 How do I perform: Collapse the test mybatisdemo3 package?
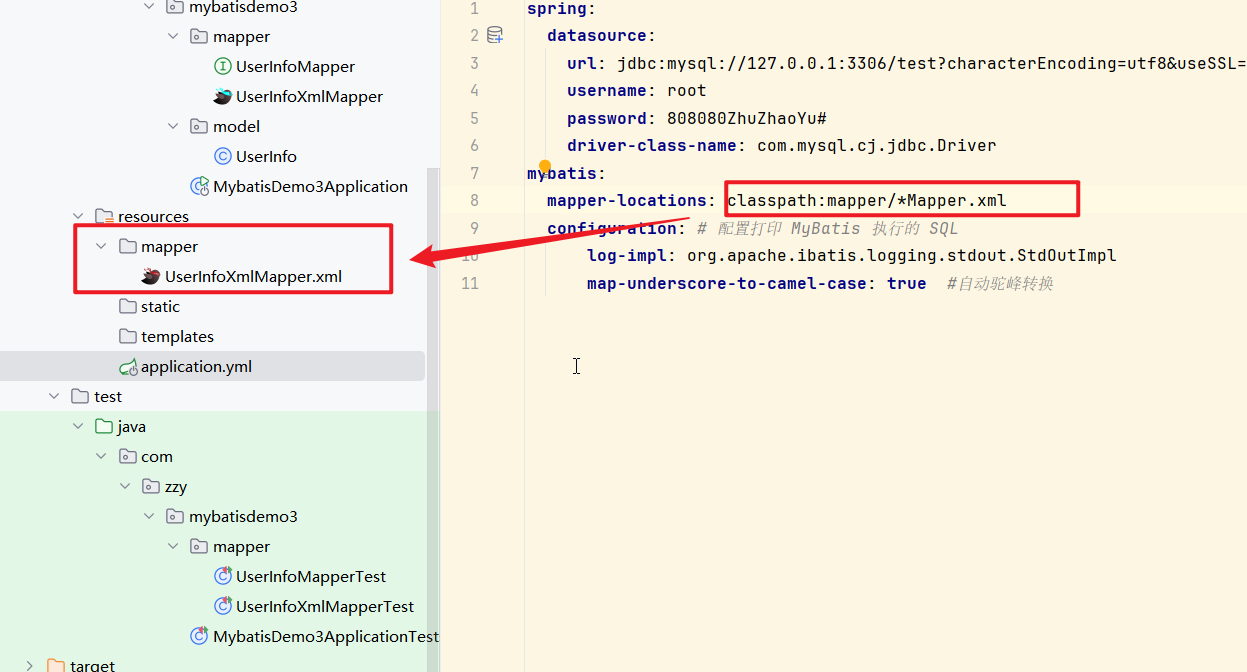[x=149, y=517]
